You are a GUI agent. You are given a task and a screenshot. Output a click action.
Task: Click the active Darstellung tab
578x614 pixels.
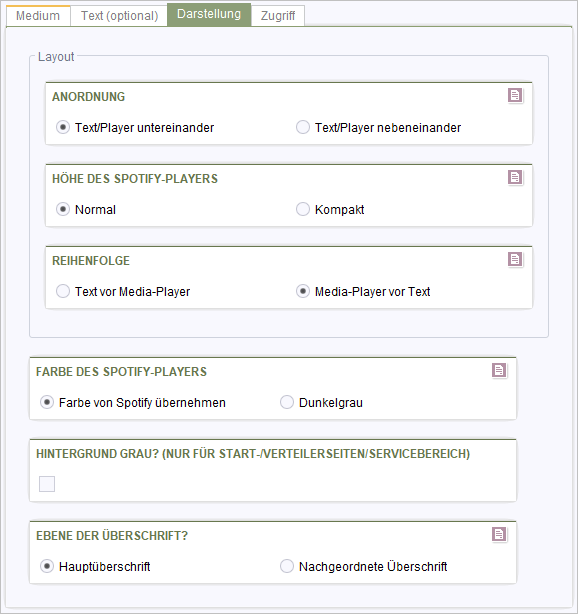[x=209, y=14]
